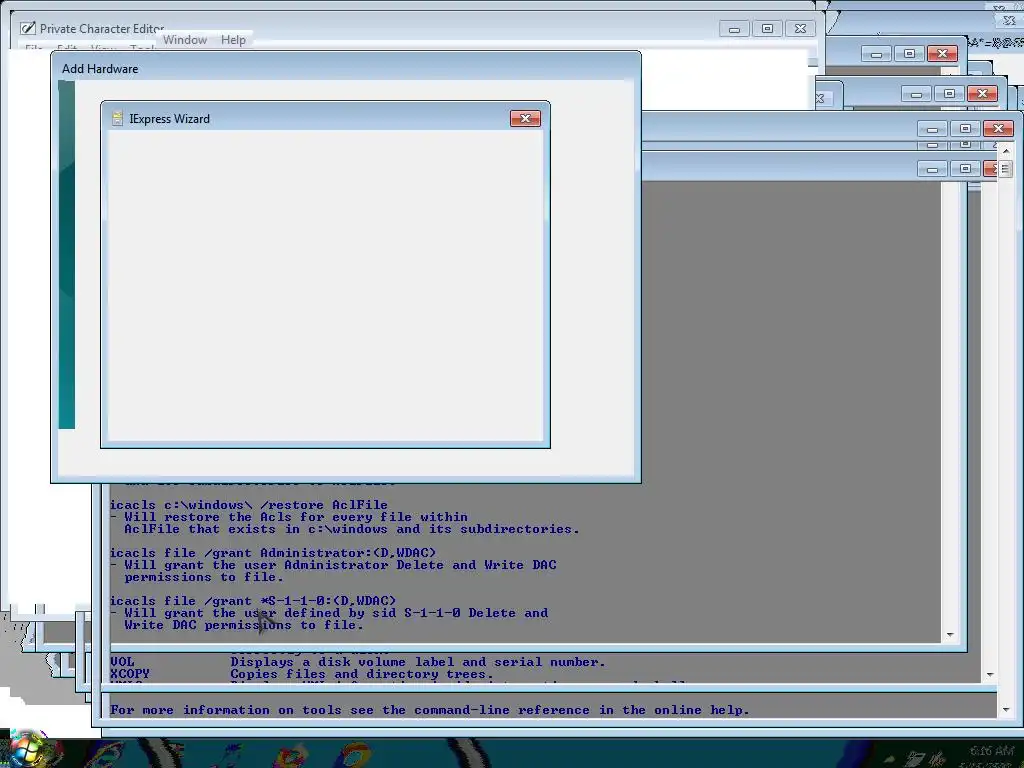This screenshot has height=768, width=1024.
Task: Click 'Copies files and directory trees.' text
Action: coord(362,674)
